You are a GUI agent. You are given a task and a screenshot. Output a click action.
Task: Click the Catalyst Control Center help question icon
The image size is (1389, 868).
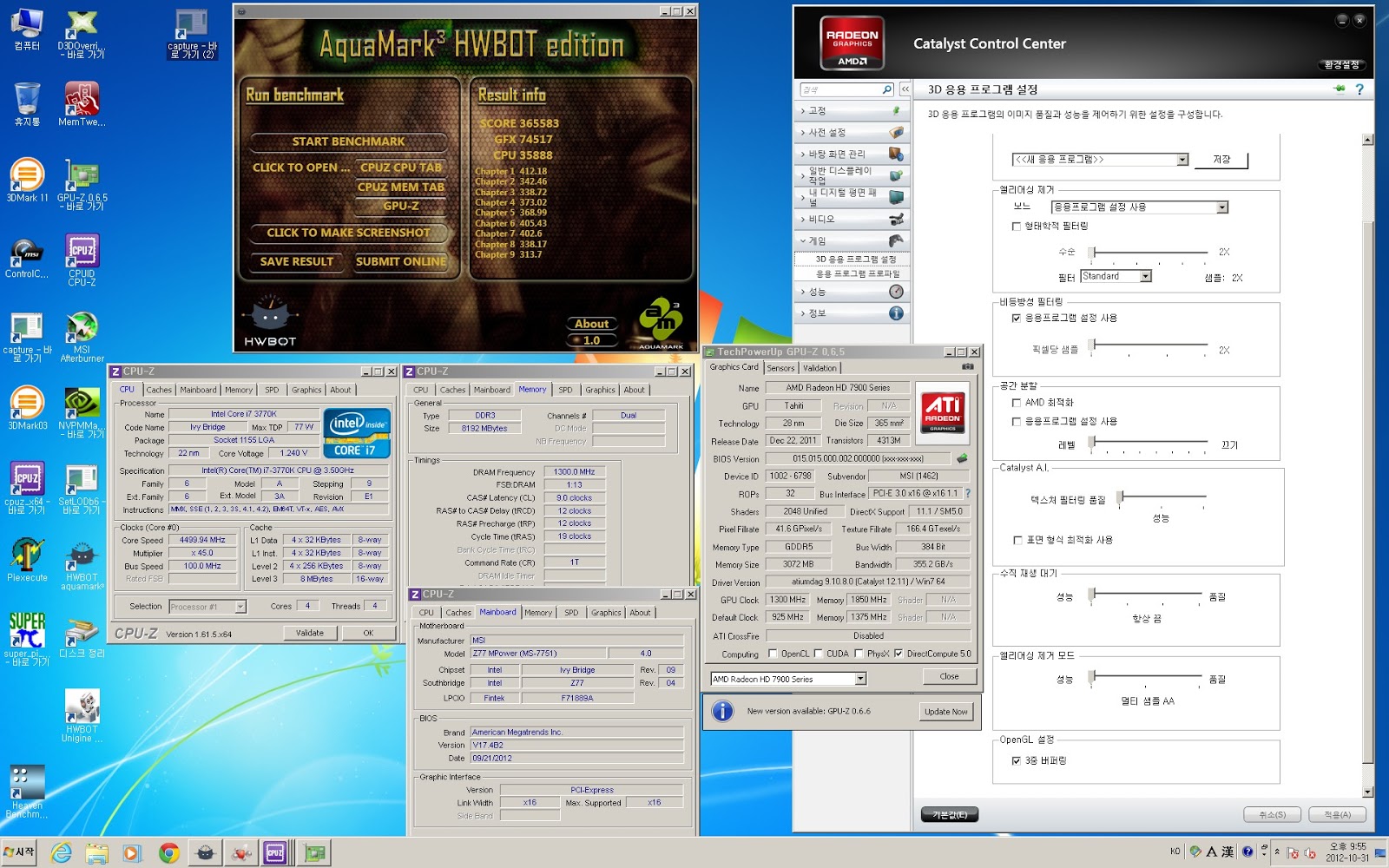1359,89
